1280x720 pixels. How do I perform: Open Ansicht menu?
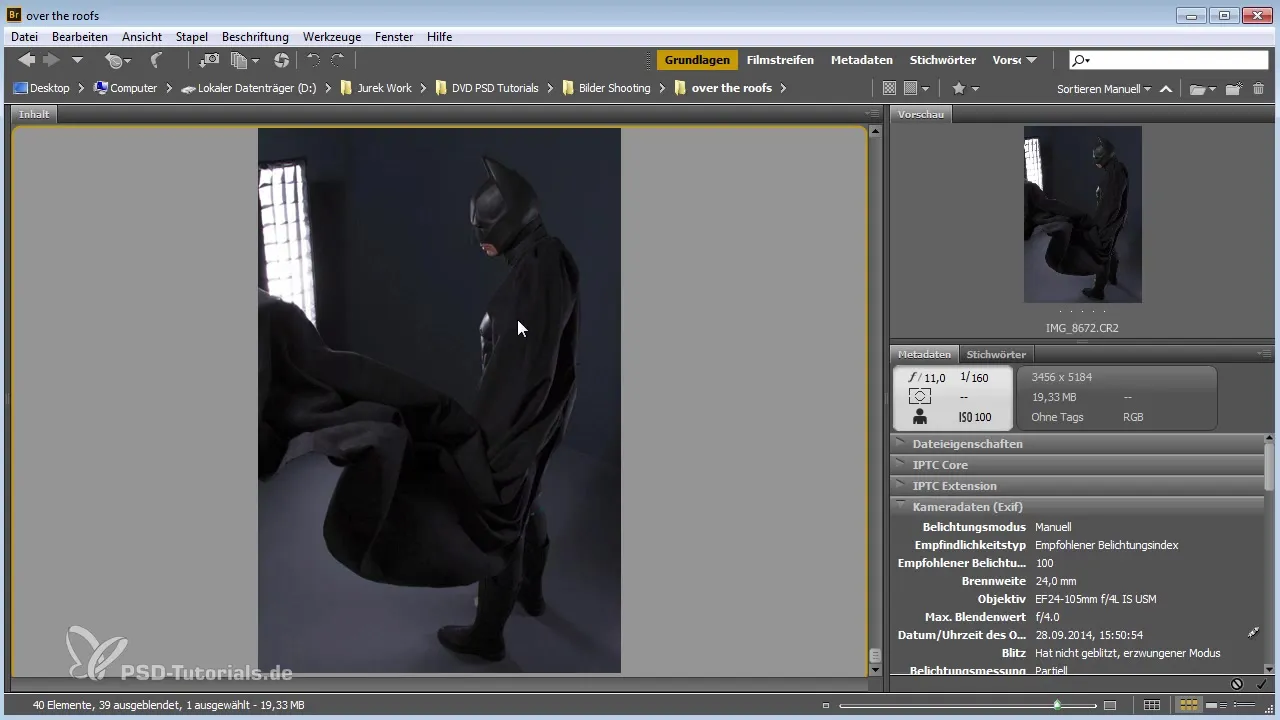tap(142, 36)
